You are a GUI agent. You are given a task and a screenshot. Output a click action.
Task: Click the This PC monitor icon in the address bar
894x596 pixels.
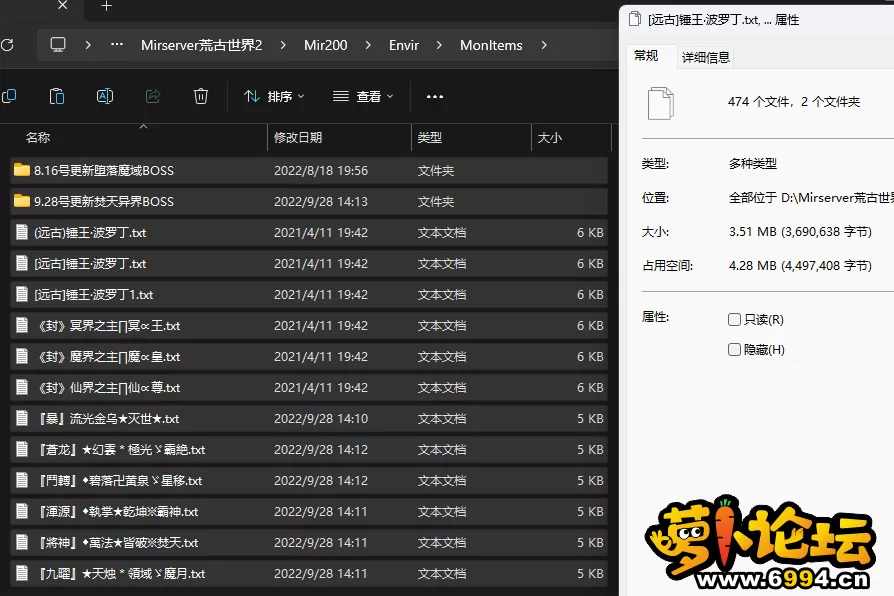coord(58,45)
